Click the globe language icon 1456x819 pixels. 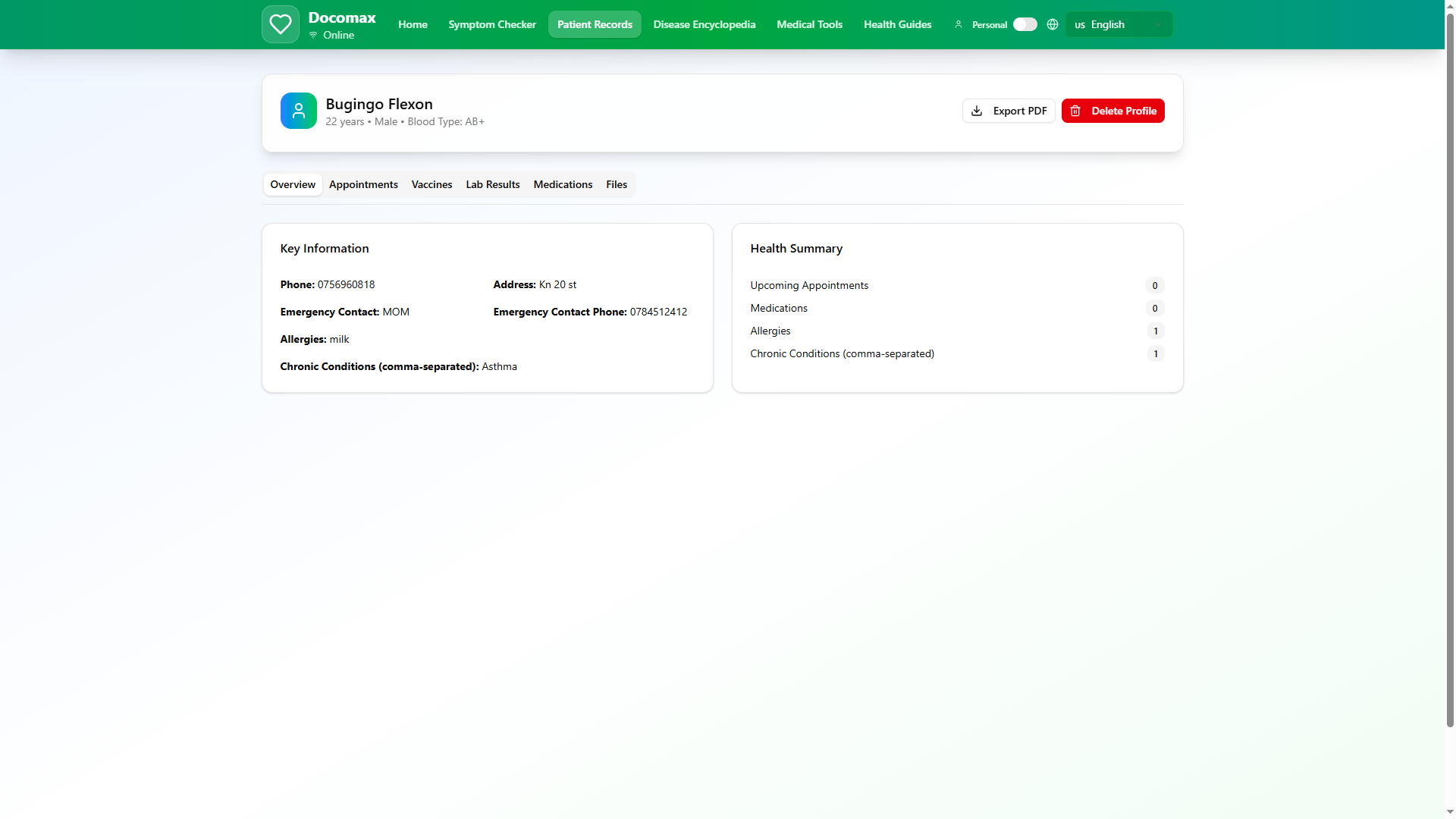pos(1052,24)
